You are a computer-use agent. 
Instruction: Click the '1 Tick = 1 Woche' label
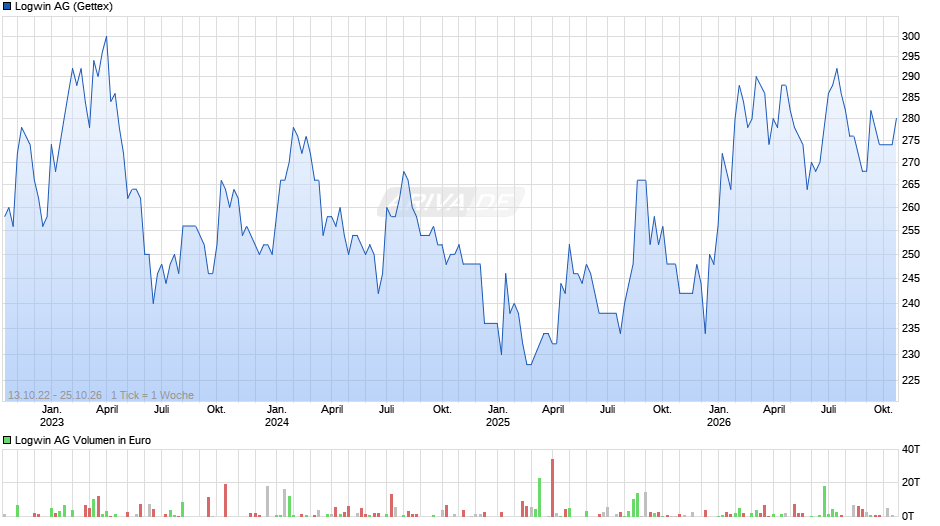click(152, 395)
